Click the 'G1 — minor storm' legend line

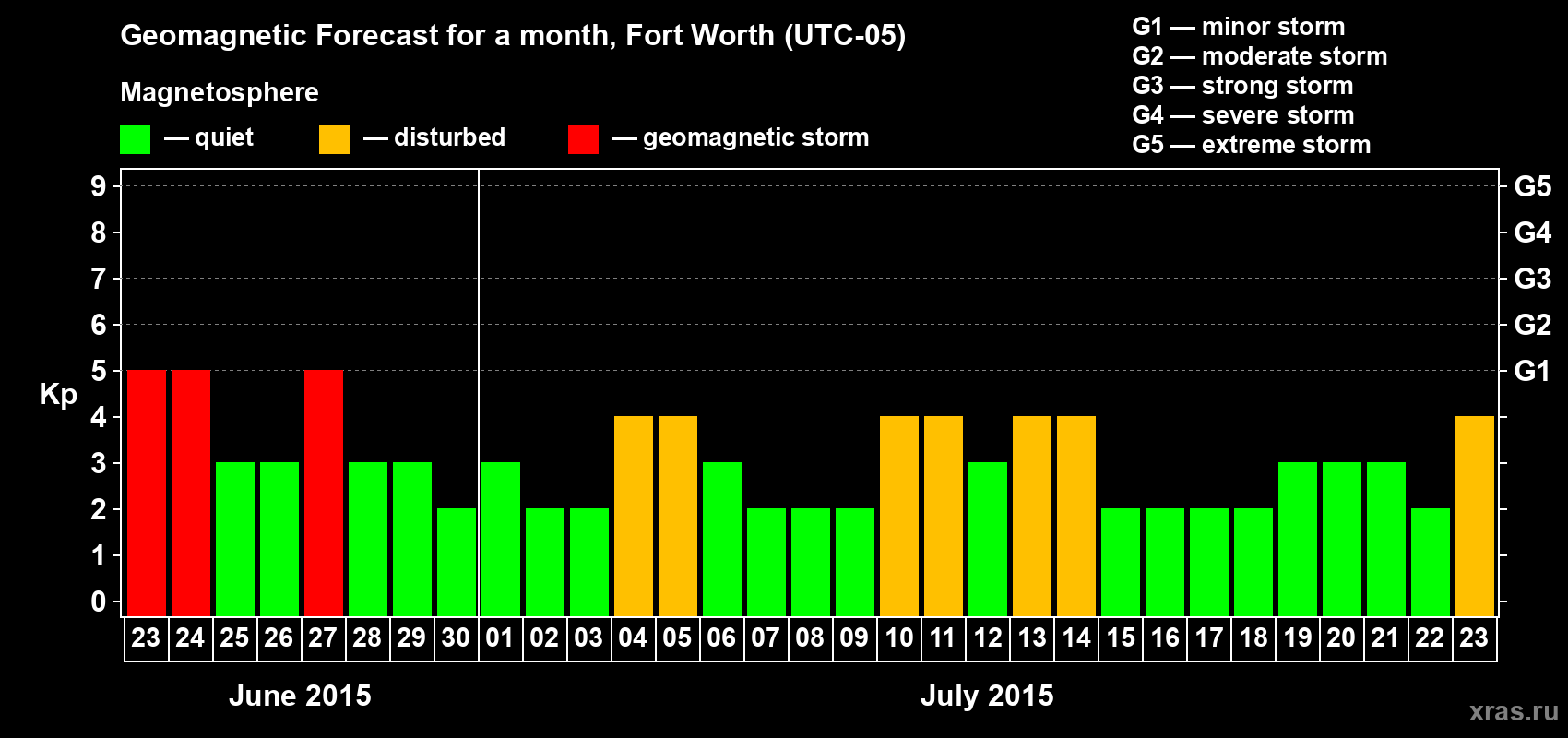pos(1239,27)
